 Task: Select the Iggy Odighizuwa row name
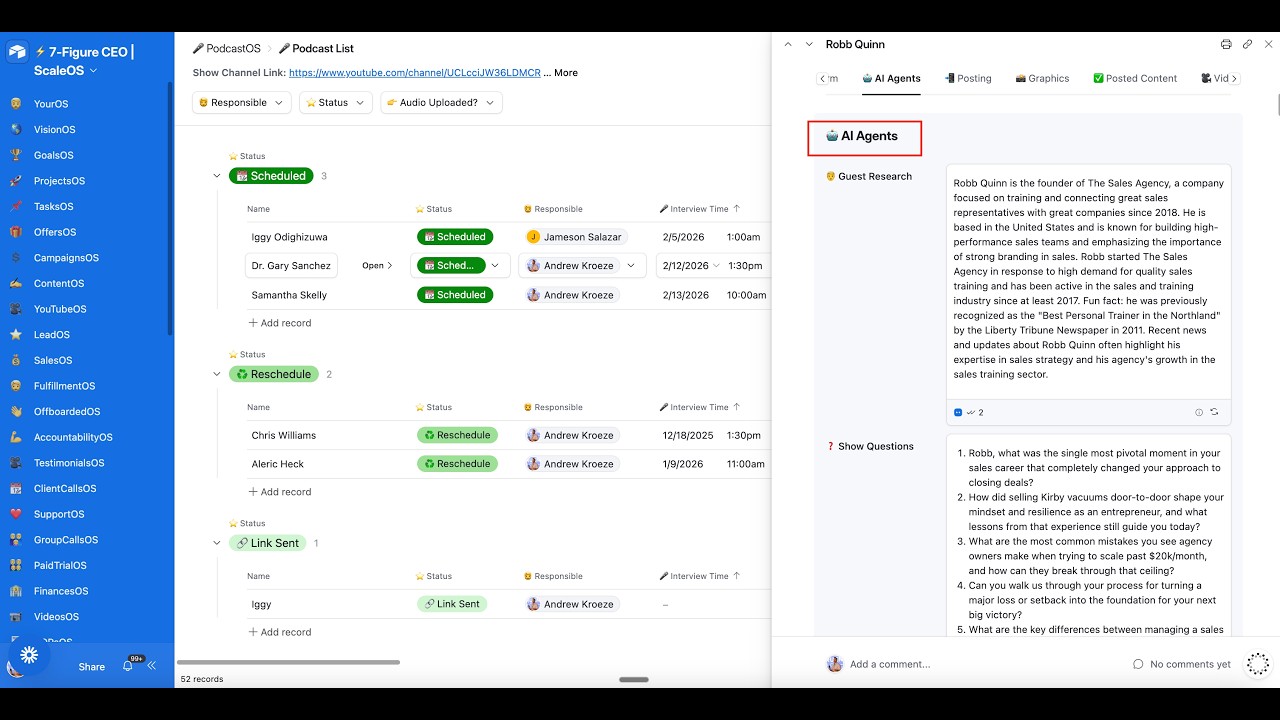tap(289, 237)
